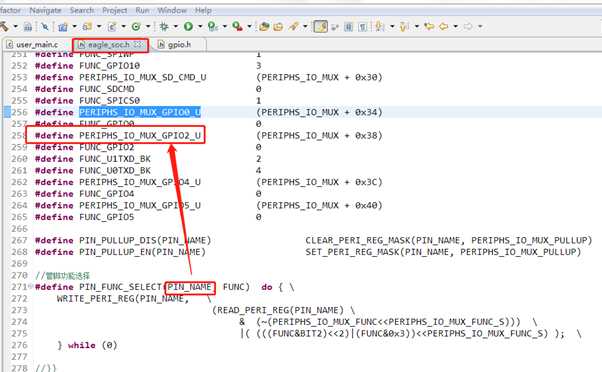Expand the Previous Annotation dropdown arrow

[417, 26]
